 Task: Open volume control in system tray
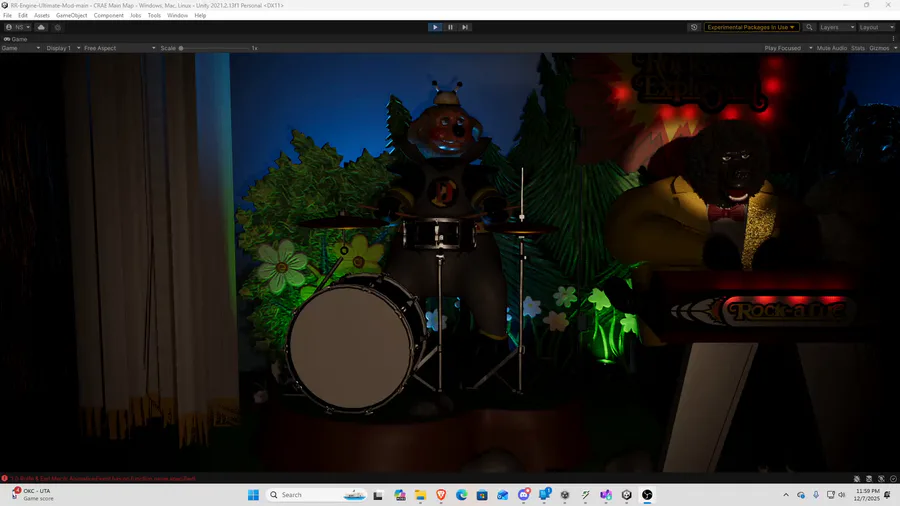(842, 495)
